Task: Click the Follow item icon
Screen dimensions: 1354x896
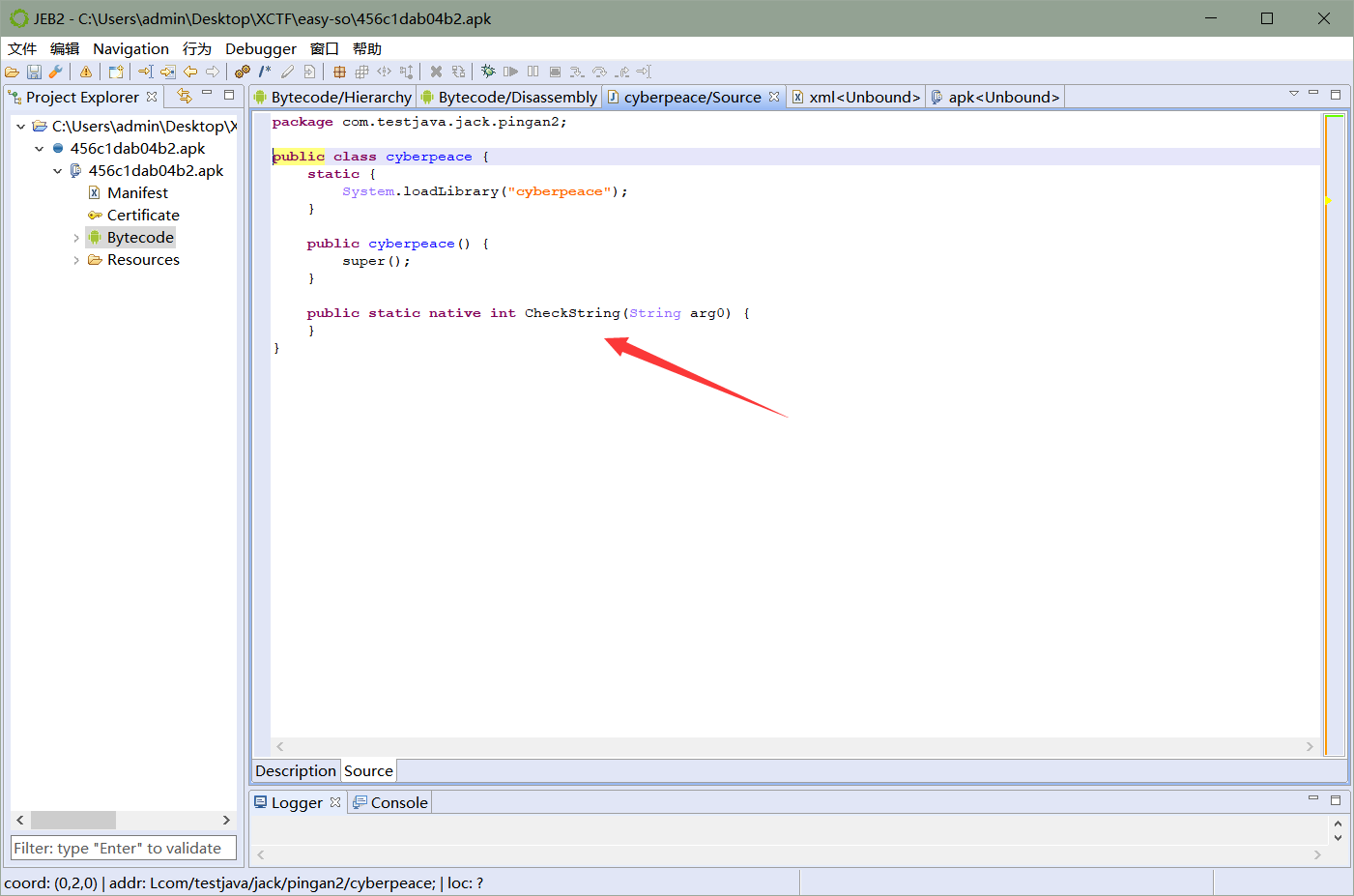Action: click(x=167, y=72)
